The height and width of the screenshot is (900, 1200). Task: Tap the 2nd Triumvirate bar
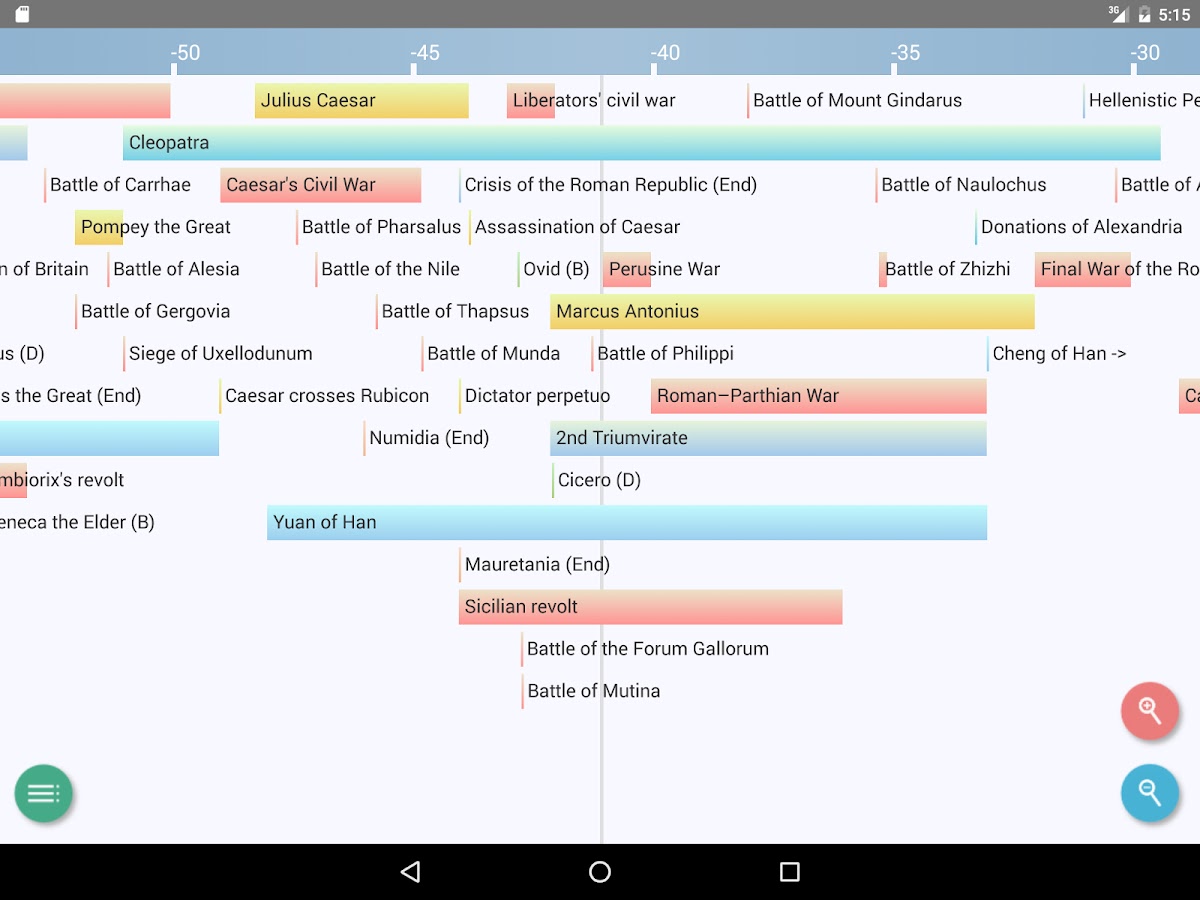[x=767, y=438]
